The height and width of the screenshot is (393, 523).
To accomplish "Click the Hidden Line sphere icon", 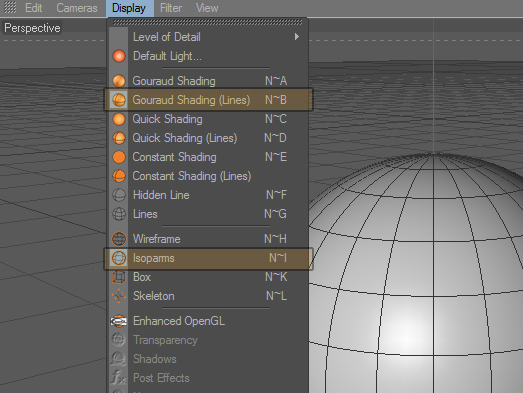I will 119,195.
